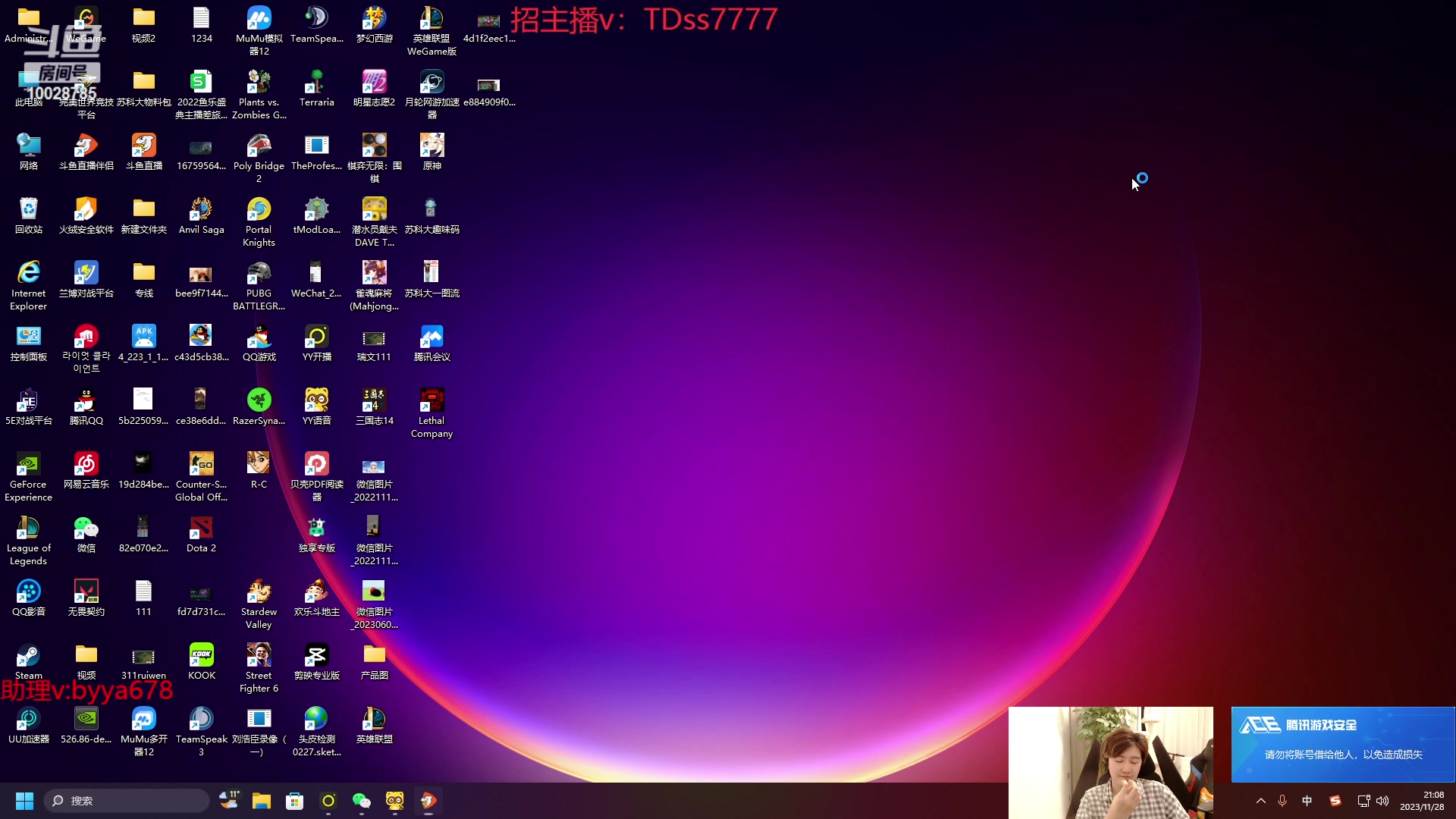Open the 原神 game icon
Image resolution: width=1456 pixels, height=819 pixels.
tap(431, 152)
